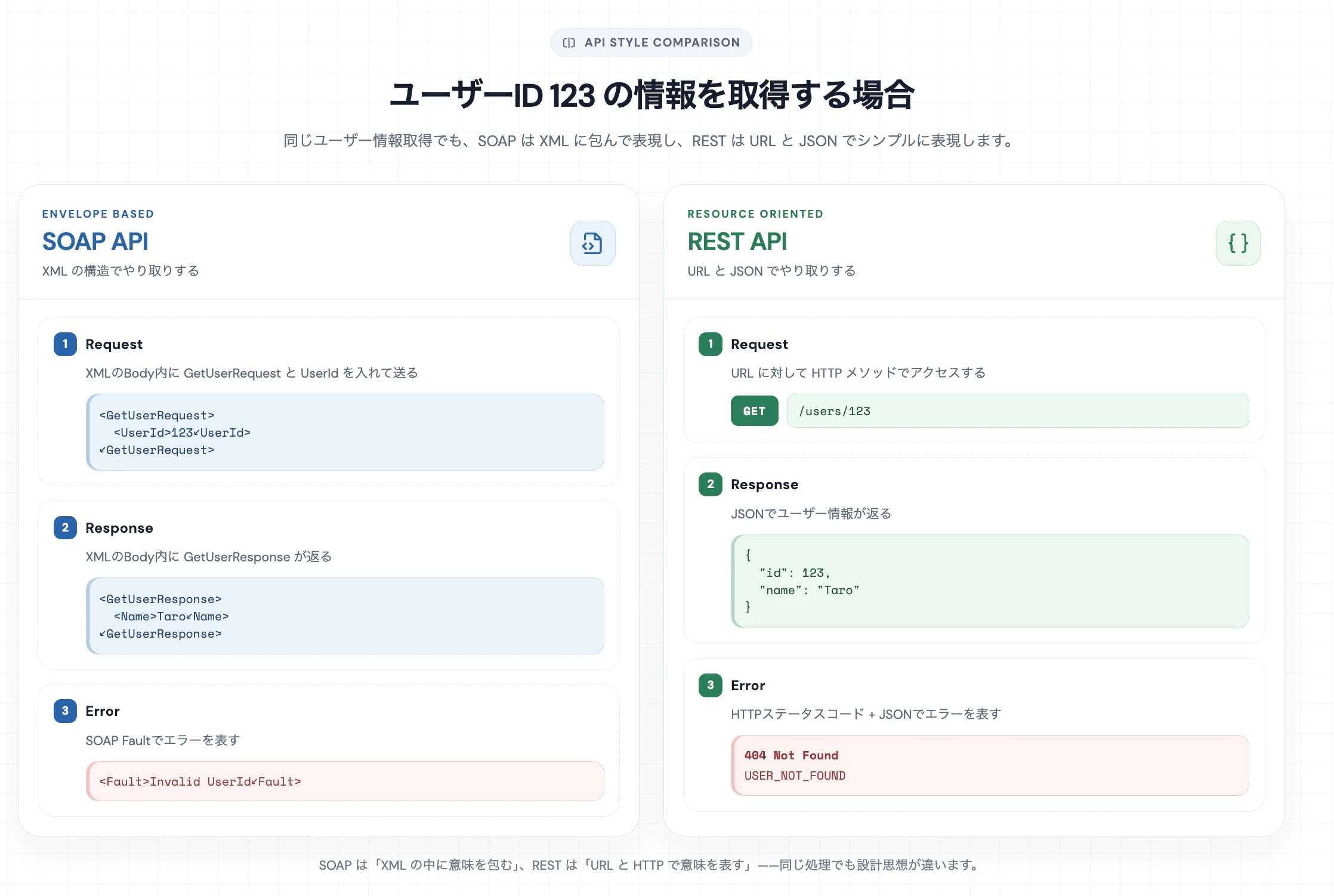This screenshot has width=1334, height=896.
Task: Click the API STYLE COMPARISON badge label
Action: [x=662, y=42]
